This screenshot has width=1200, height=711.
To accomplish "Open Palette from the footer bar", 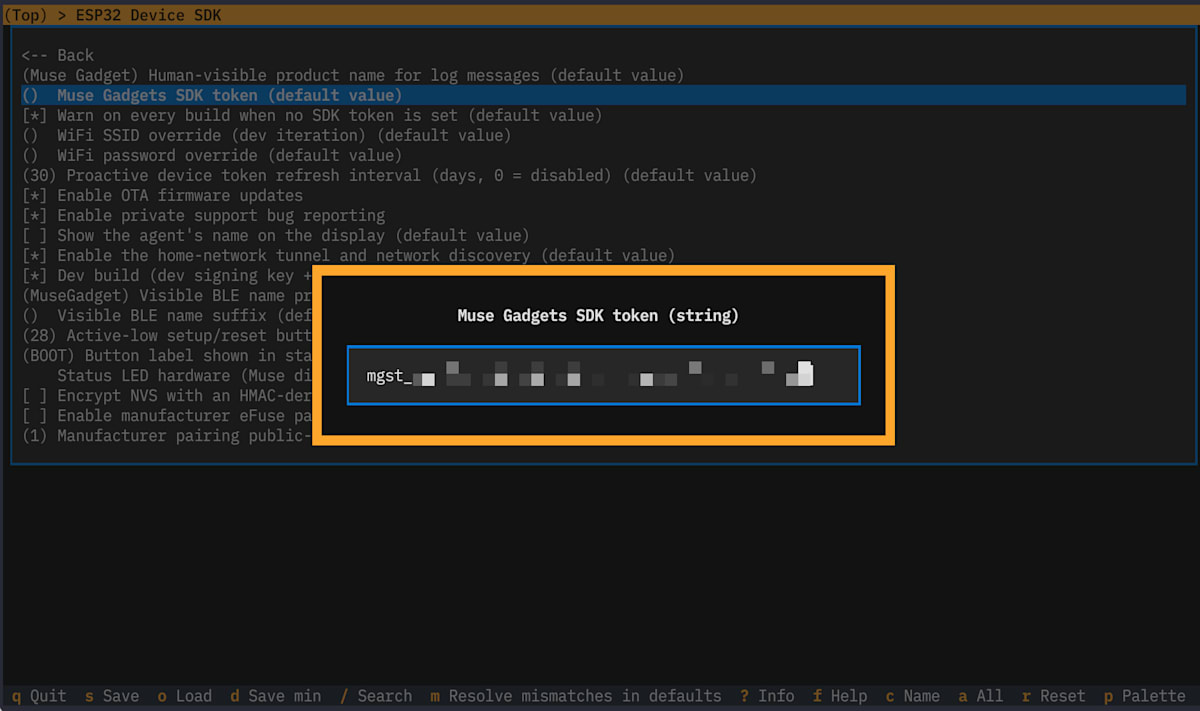I will [x=1144, y=696].
